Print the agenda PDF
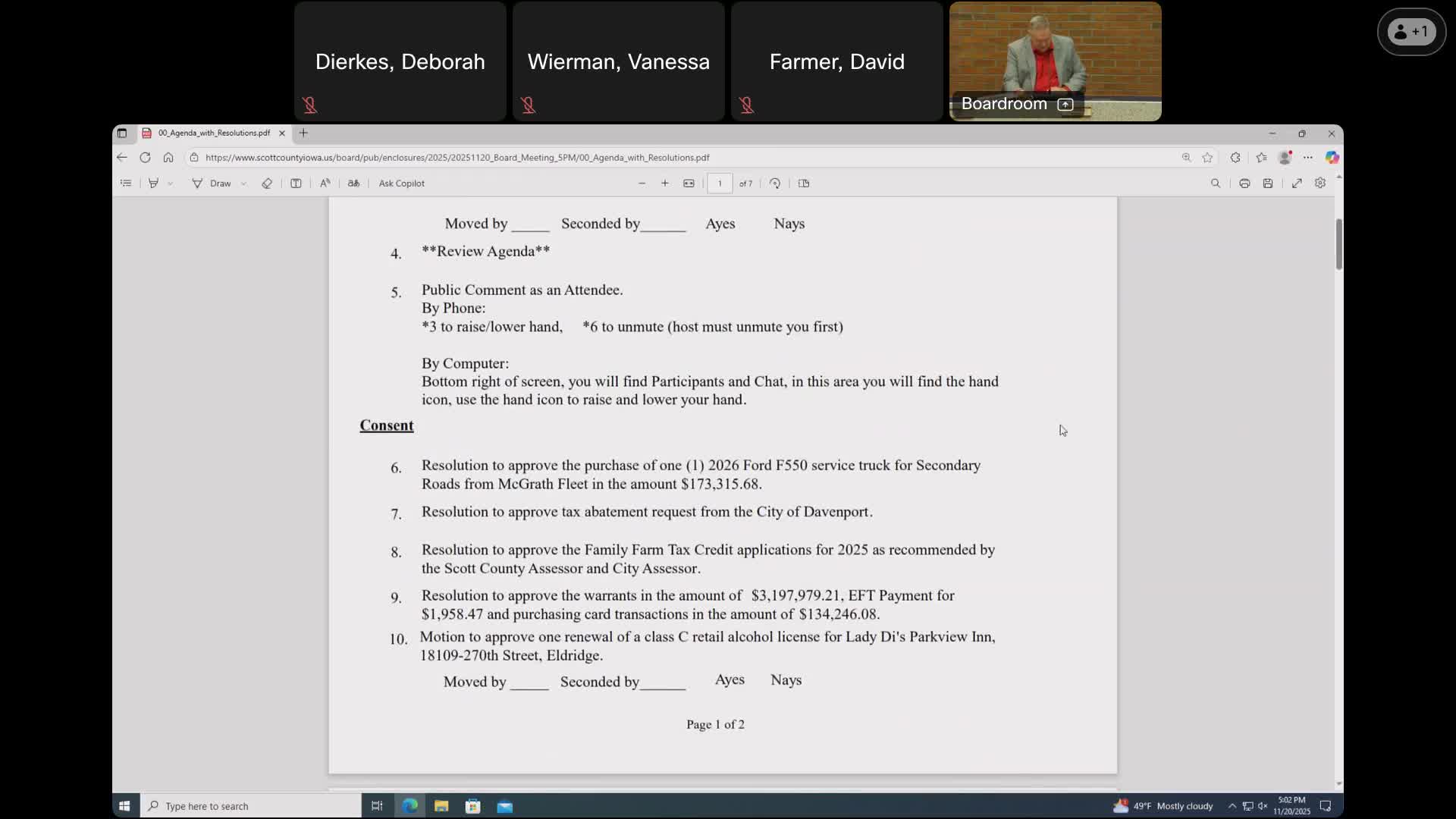Viewport: 1456px width, 819px height. point(1244,183)
